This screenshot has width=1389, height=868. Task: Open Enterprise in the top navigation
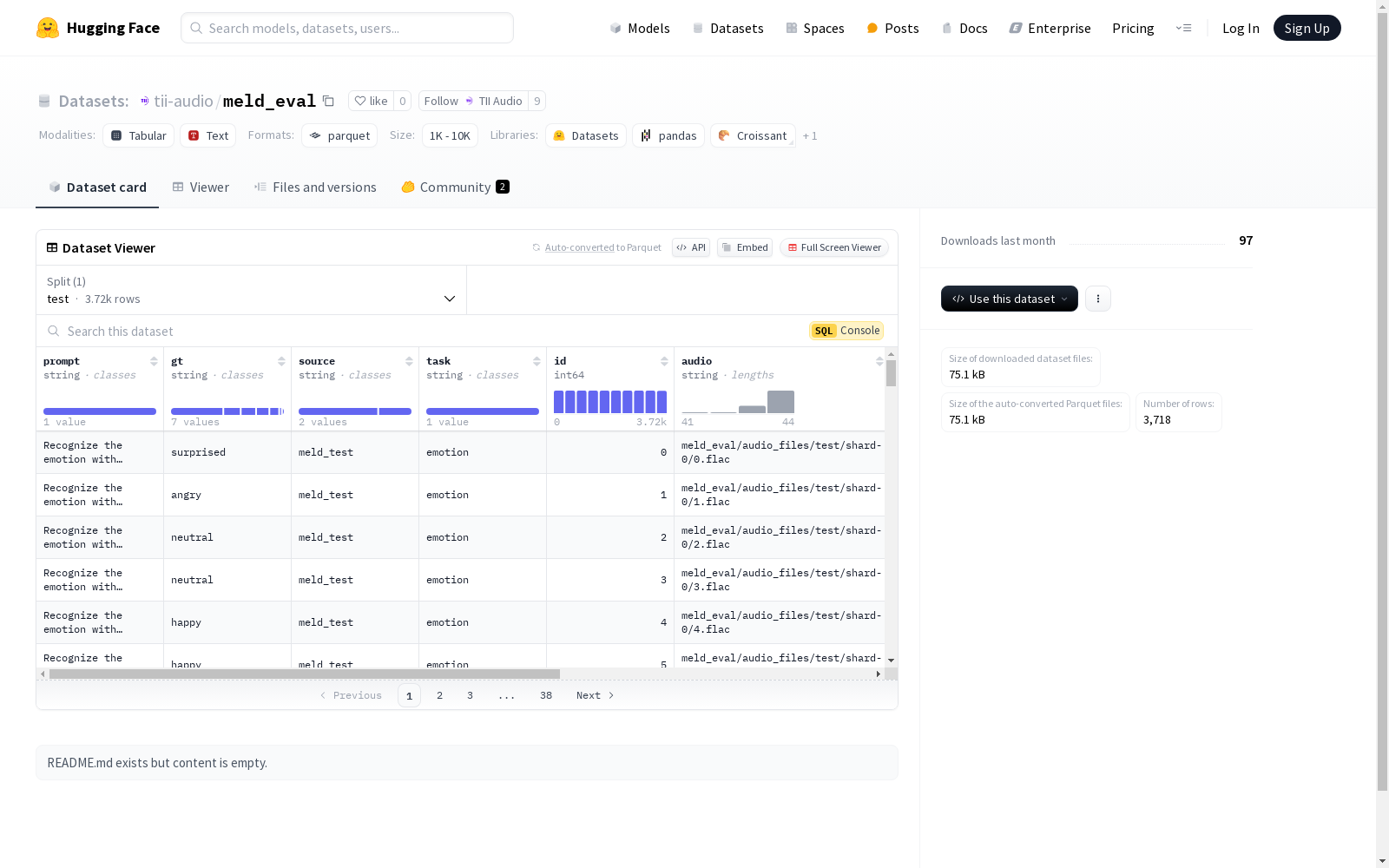1050,29
